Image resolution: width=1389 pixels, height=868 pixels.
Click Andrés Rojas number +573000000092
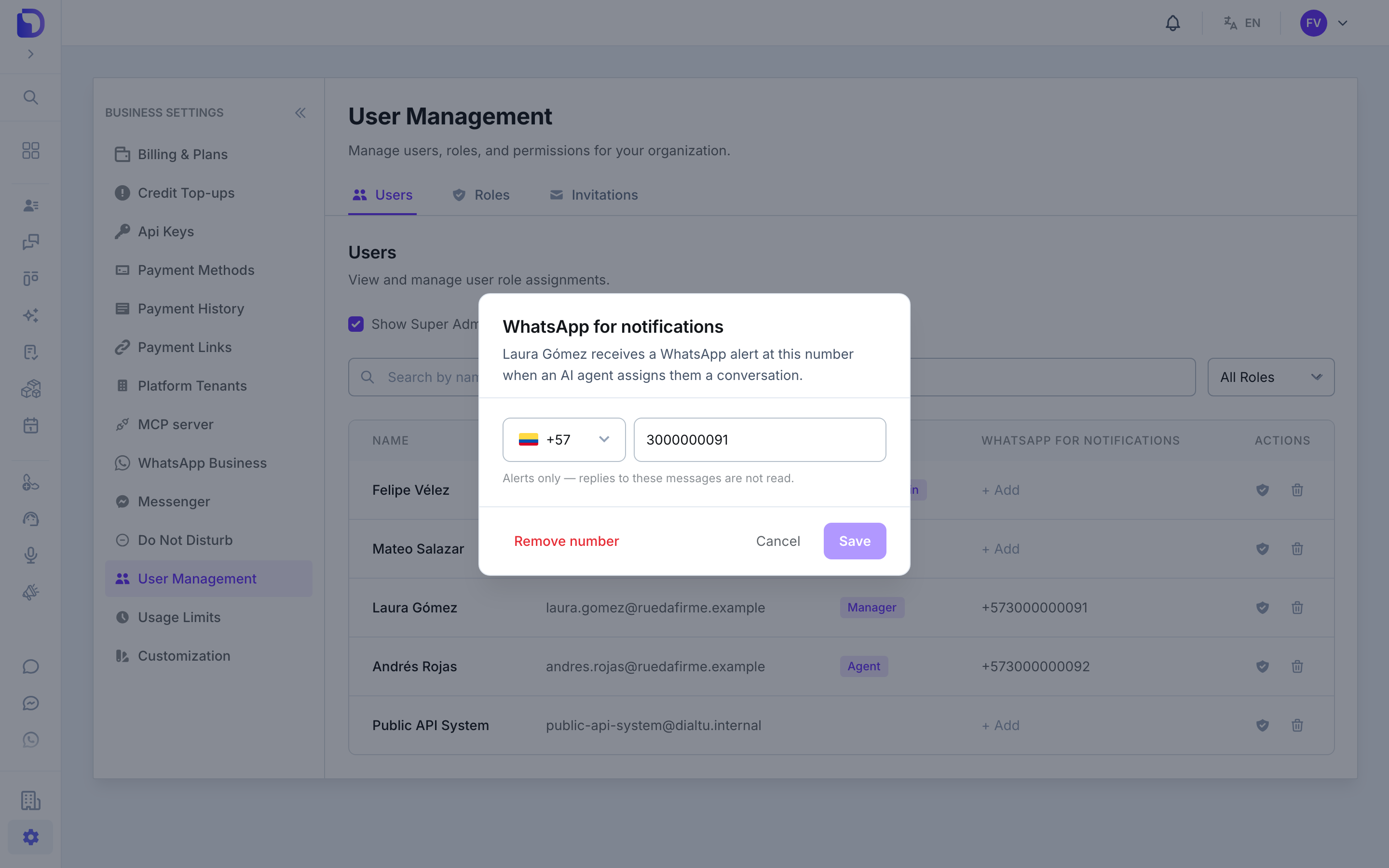[x=1035, y=666]
